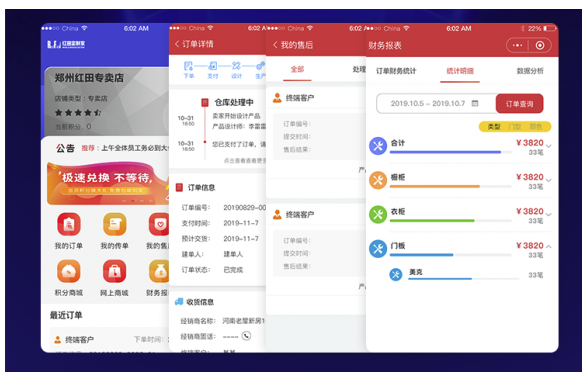Open 我的订单 icon on home screen
582x374 pixels.
(69, 224)
